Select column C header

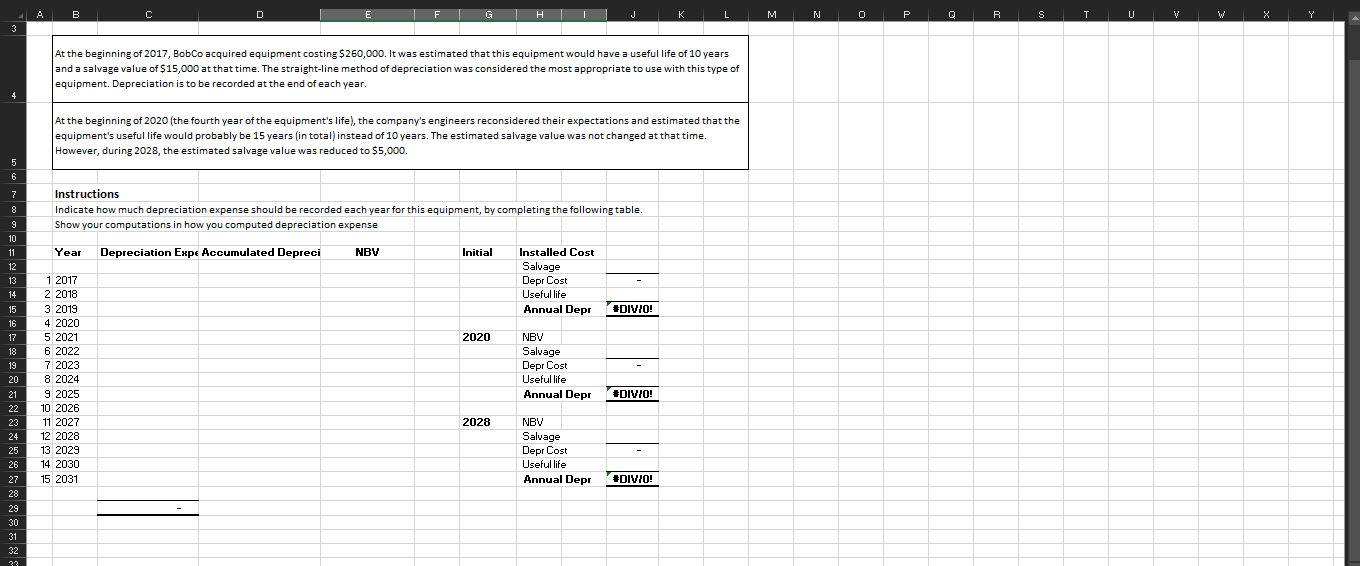coord(148,14)
